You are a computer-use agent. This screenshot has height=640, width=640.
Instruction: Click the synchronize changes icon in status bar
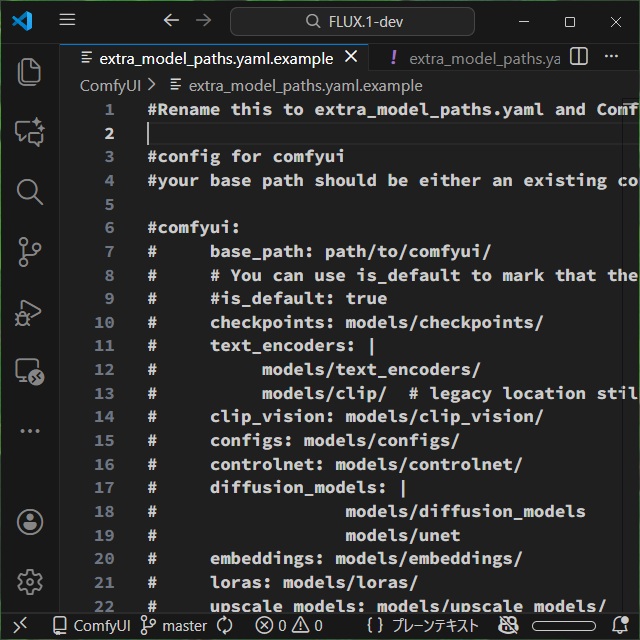pos(224,626)
